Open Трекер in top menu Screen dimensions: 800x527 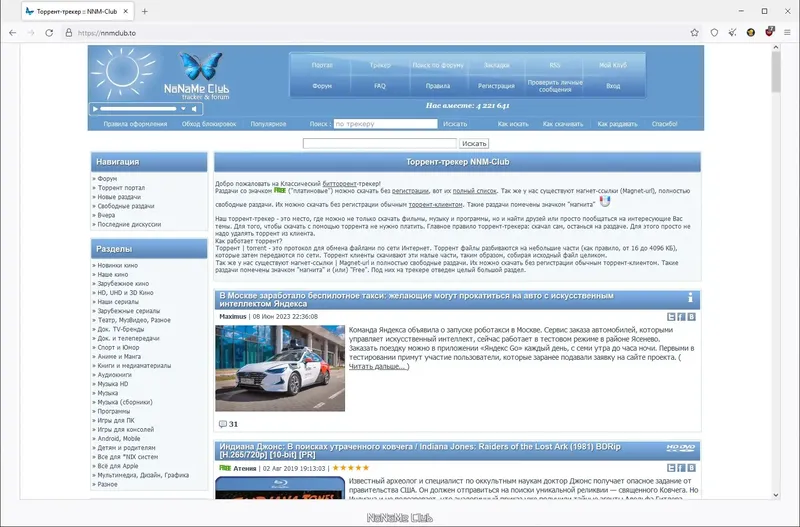click(380, 65)
